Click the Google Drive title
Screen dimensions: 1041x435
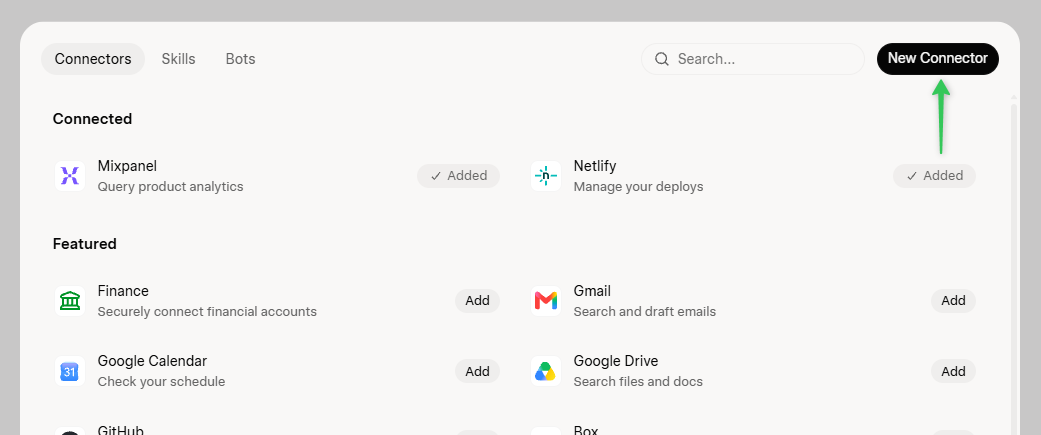coord(616,361)
